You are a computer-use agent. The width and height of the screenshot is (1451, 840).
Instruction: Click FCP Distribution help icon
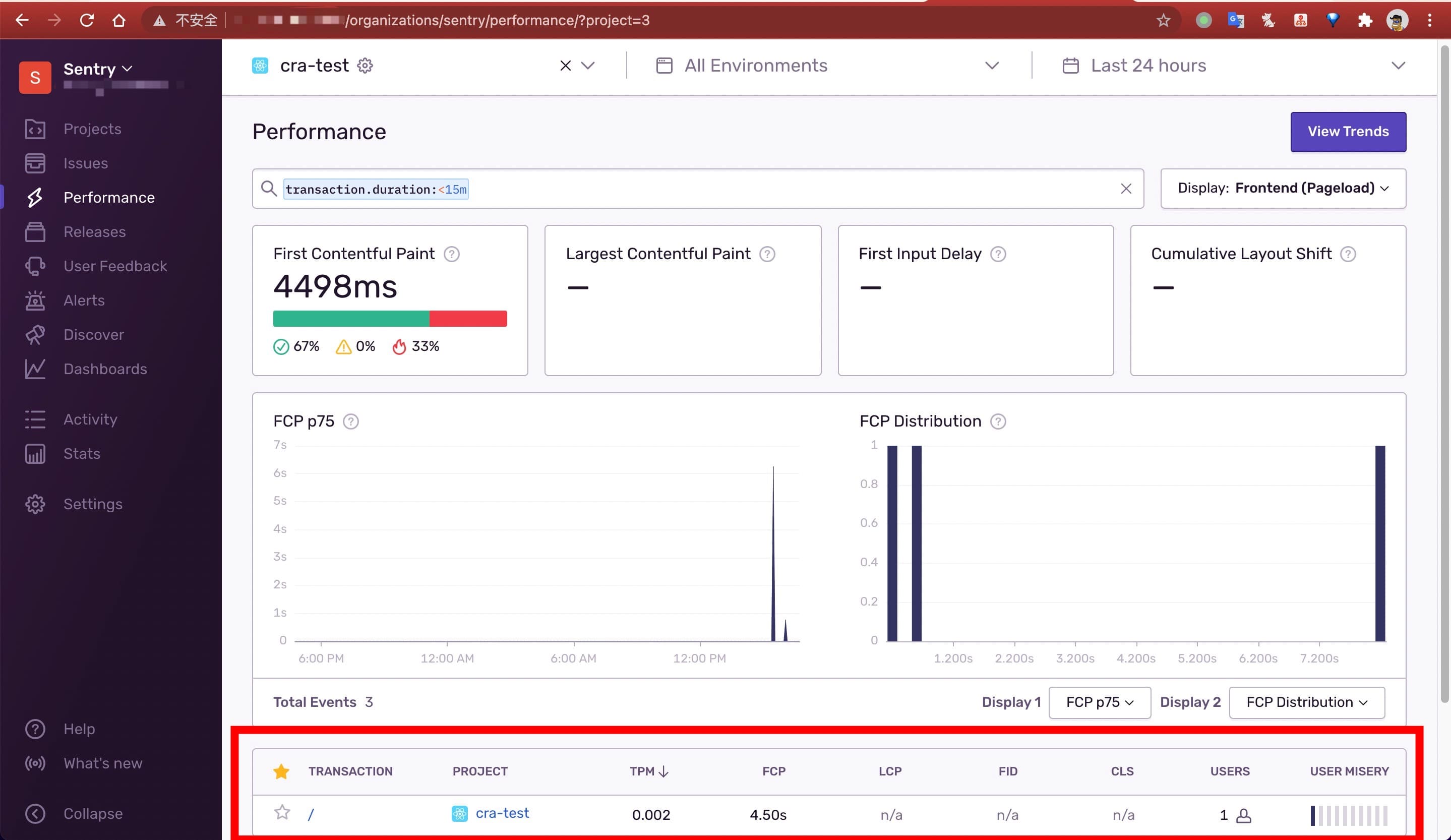(x=998, y=422)
